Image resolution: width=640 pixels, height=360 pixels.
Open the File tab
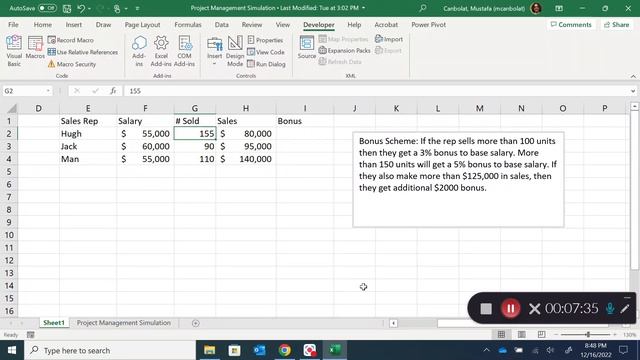13,24
